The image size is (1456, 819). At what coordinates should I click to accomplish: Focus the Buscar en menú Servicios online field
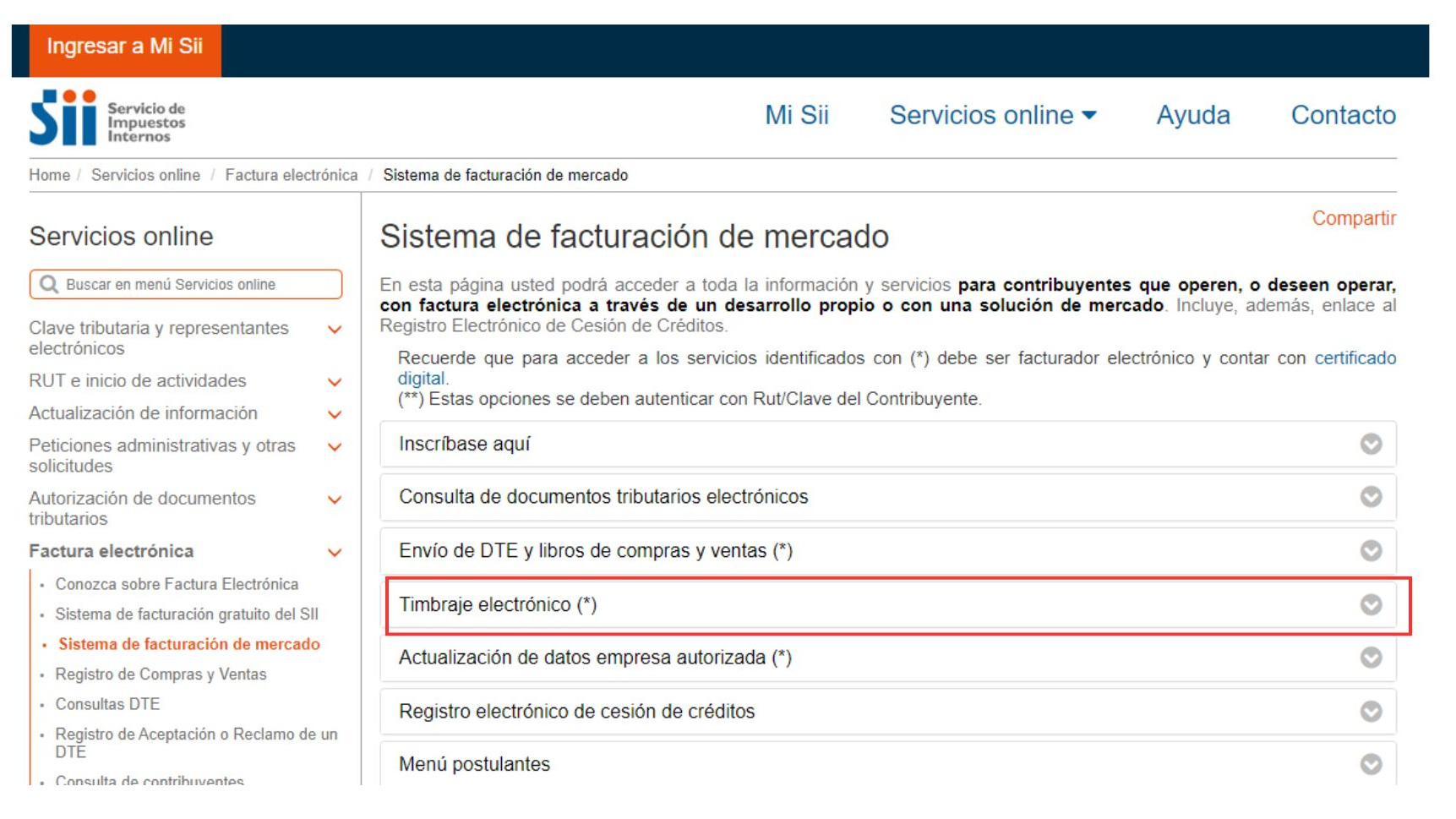(186, 285)
